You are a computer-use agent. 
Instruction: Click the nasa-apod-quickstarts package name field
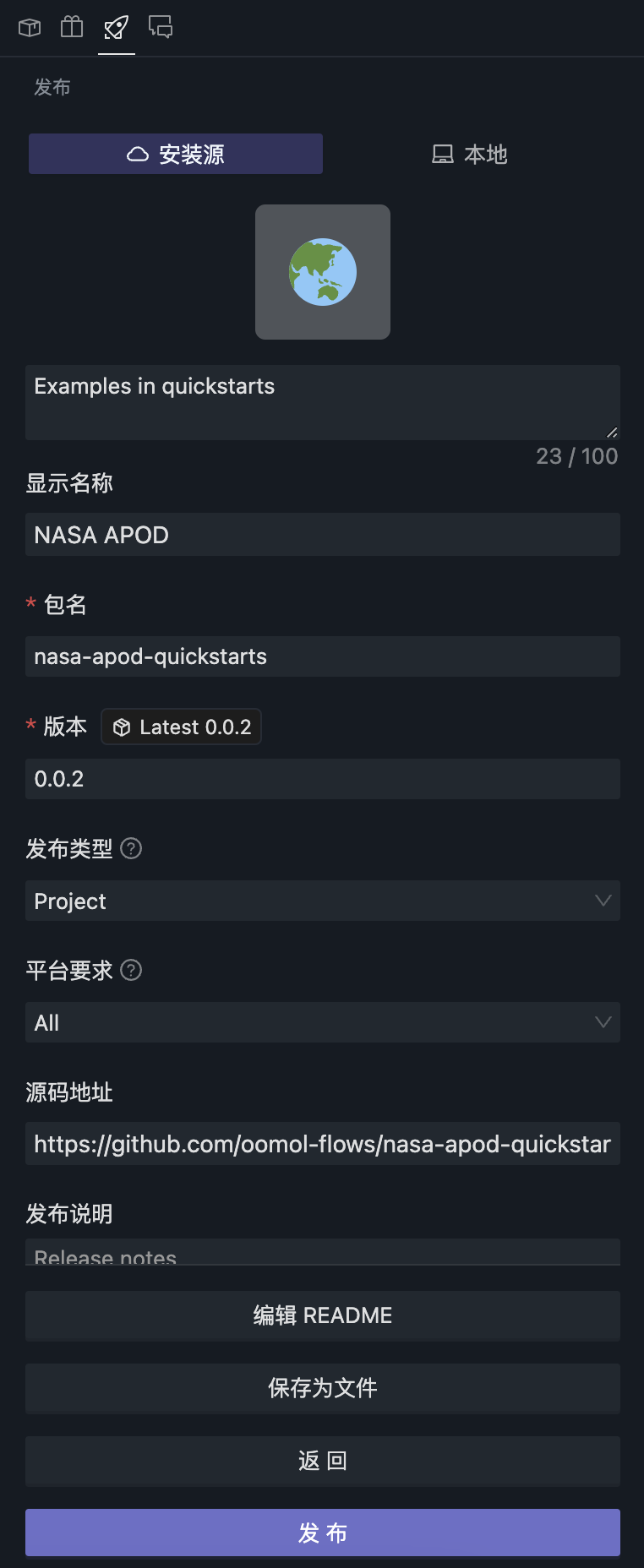pos(323,656)
